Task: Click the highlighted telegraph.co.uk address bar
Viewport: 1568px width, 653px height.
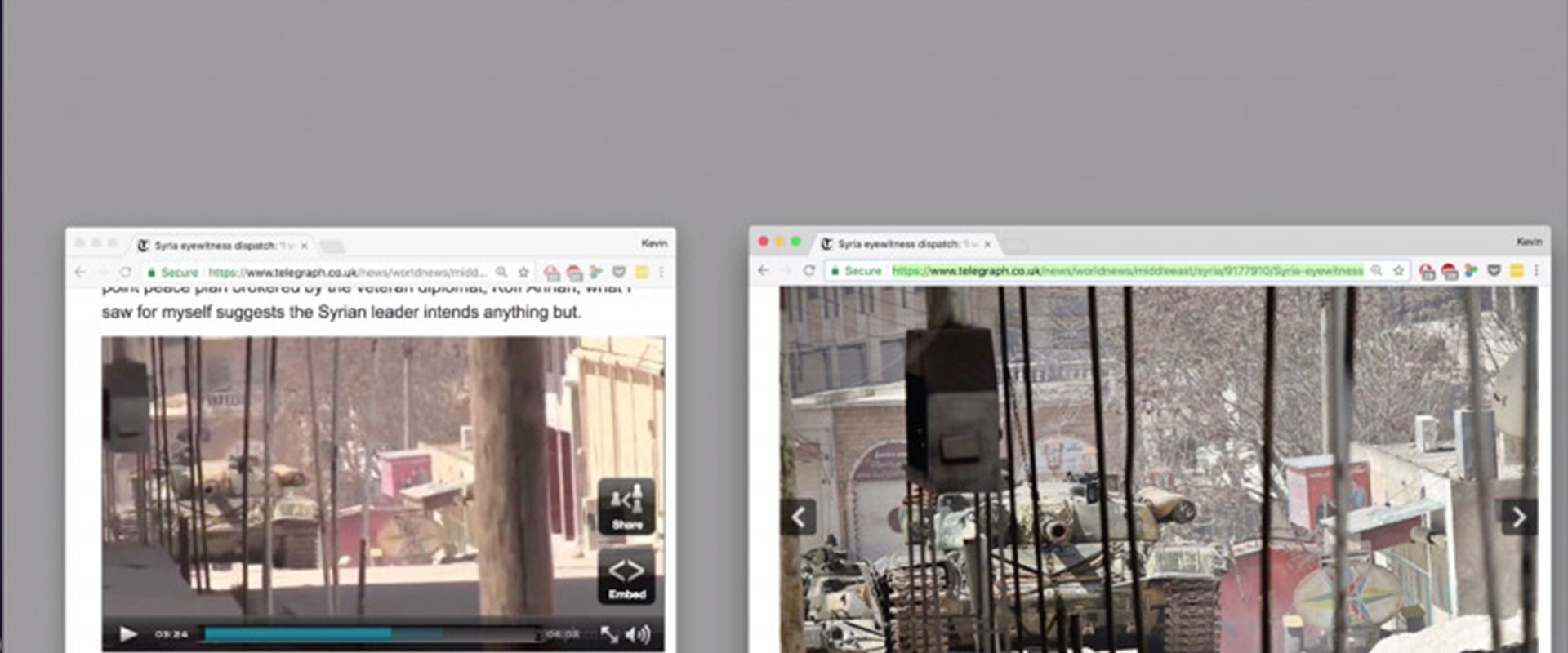Action: (x=1127, y=270)
